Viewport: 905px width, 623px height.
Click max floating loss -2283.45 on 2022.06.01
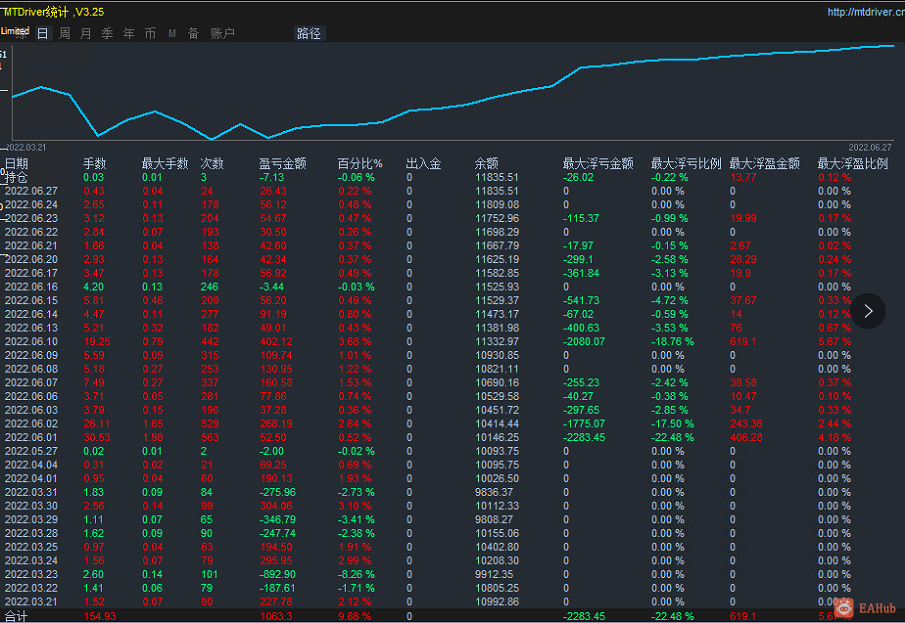tap(584, 438)
